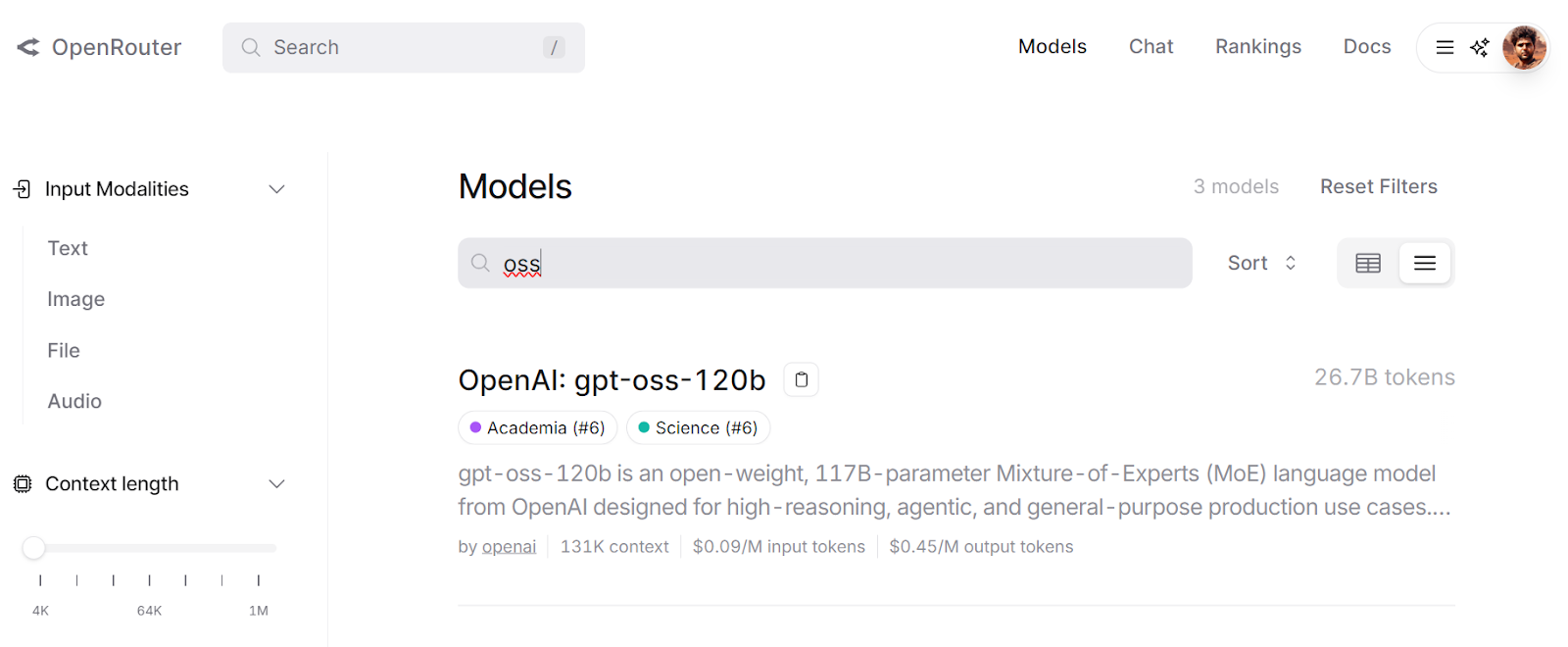This screenshot has width=1568, height=647.
Task: Select the Text input modality filter
Action: pos(67,248)
